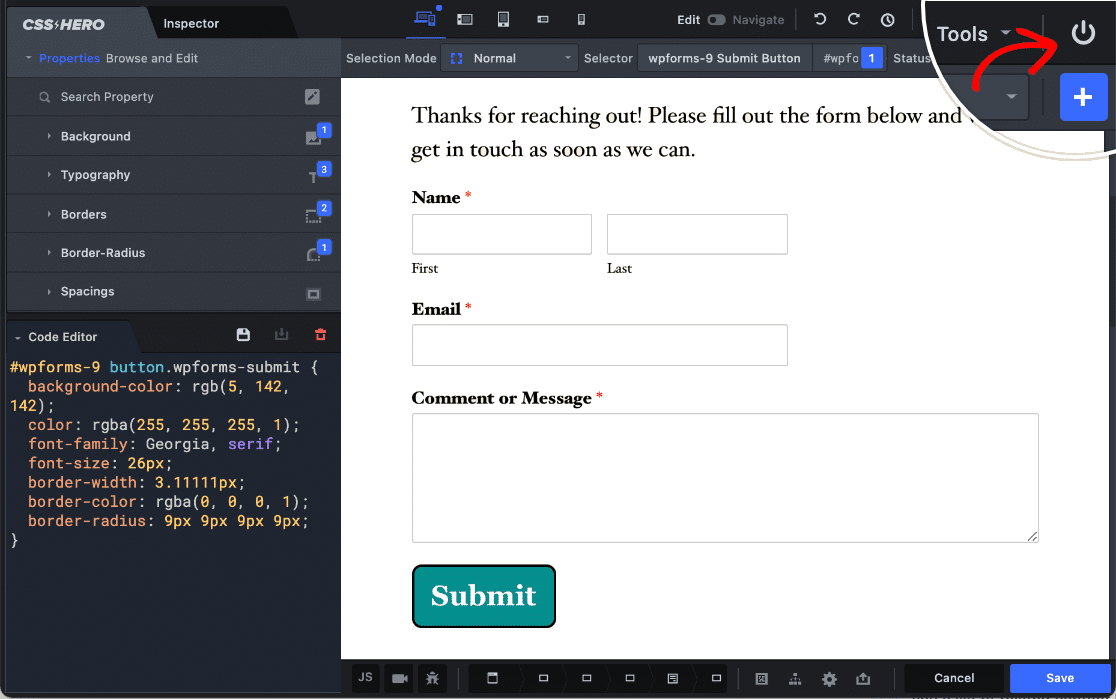This screenshot has width=1116, height=699.
Task: Click the Email input field
Action: (600, 345)
